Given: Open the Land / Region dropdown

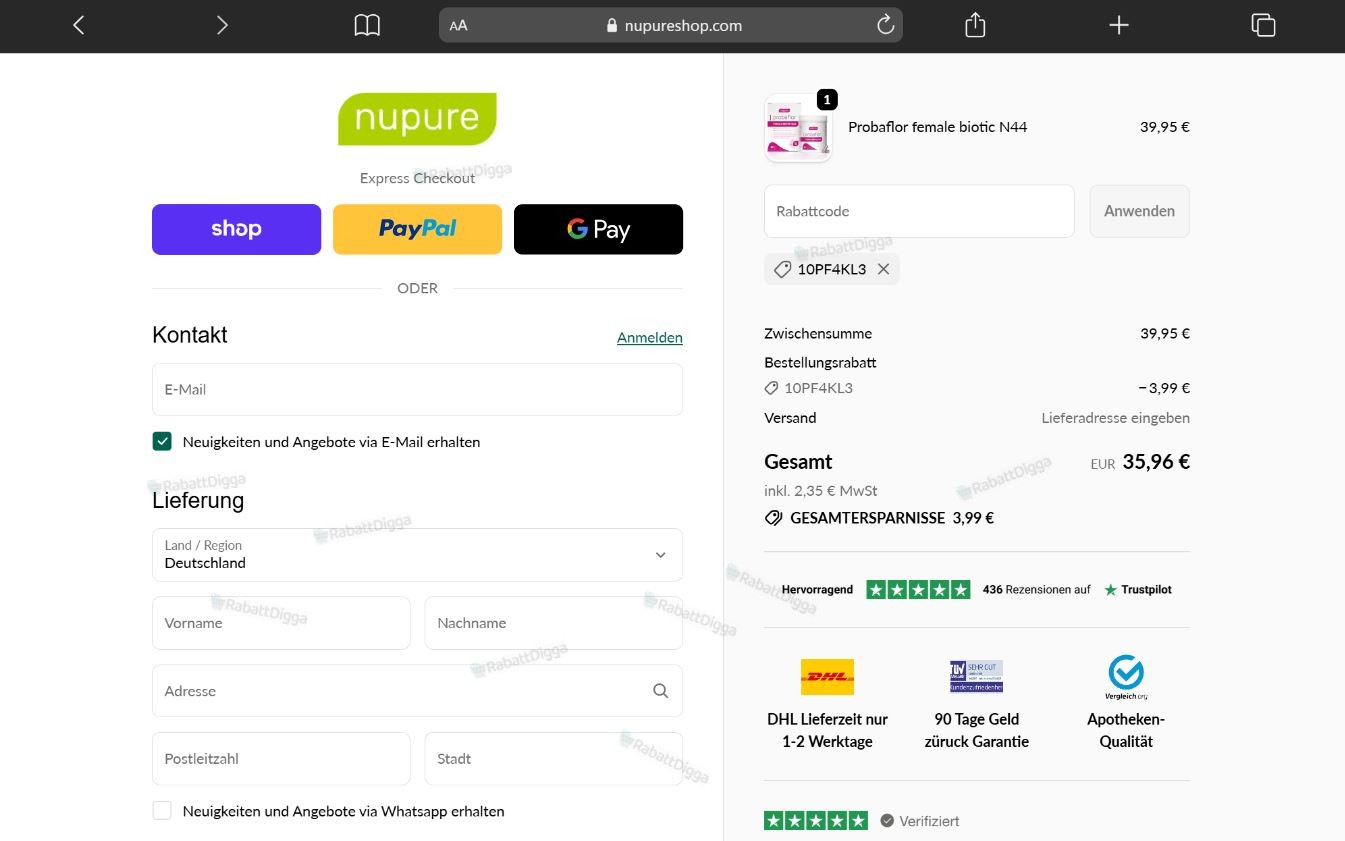Looking at the screenshot, I should tap(417, 555).
